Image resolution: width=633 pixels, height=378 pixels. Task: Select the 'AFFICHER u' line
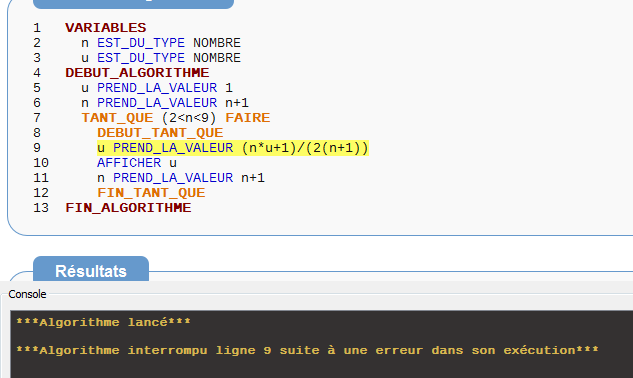[x=137, y=163]
